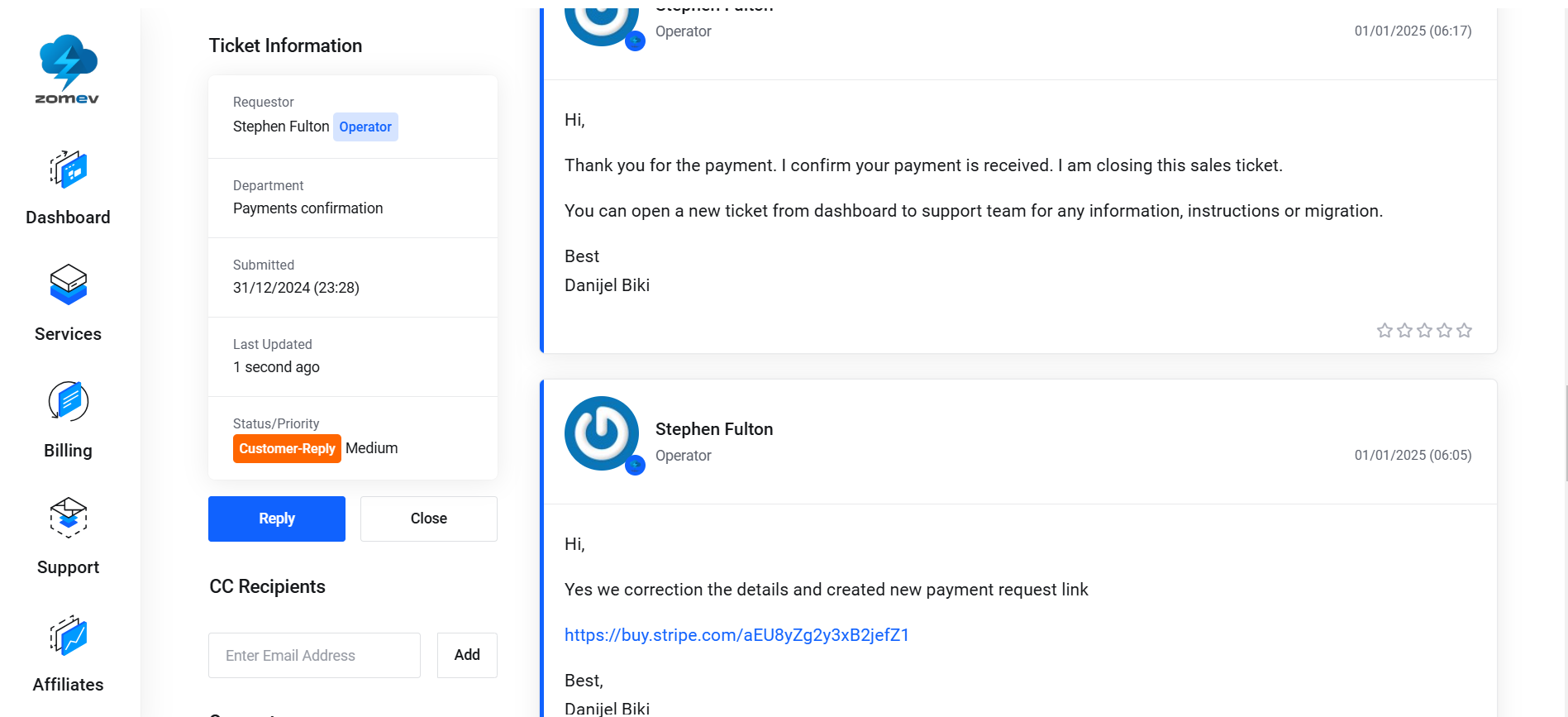Go to Billing via sidebar icon
Viewport: 1568px width, 717px height.
(68, 402)
